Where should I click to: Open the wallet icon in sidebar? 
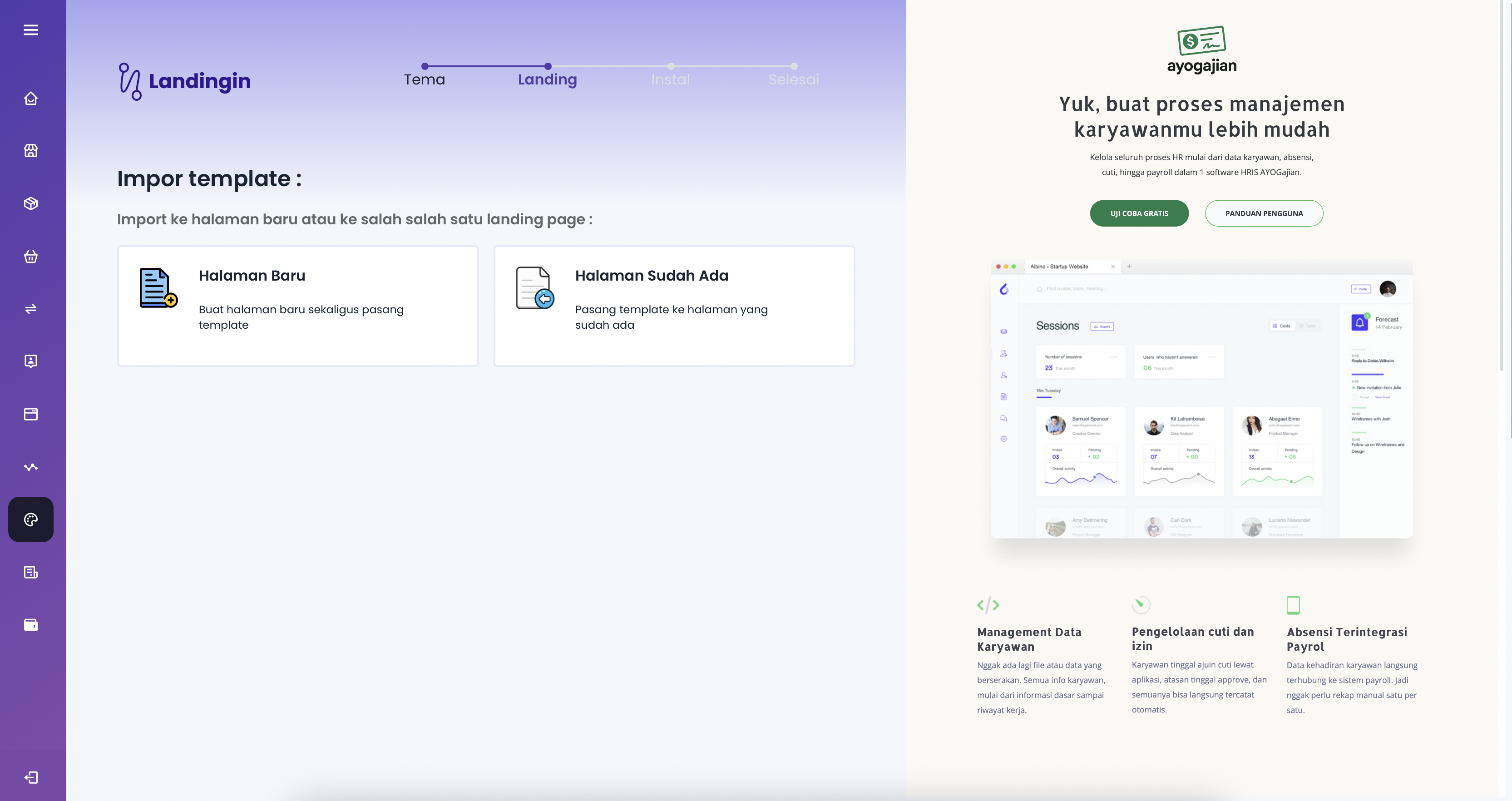tap(30, 625)
